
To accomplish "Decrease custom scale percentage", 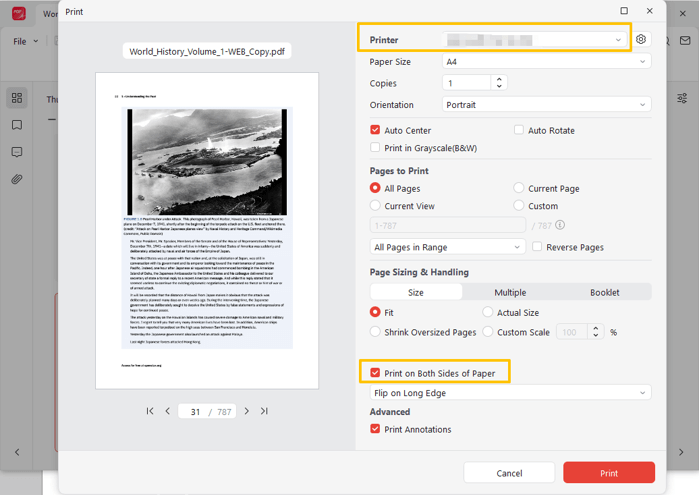I will (596, 335).
